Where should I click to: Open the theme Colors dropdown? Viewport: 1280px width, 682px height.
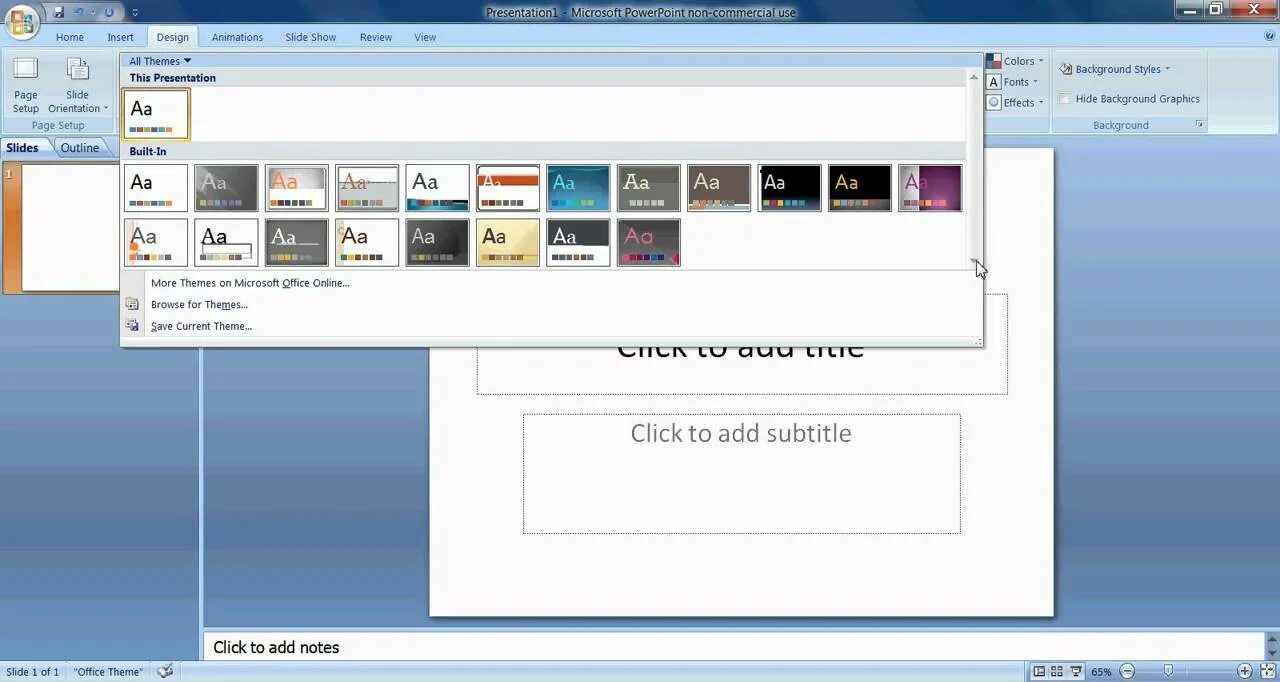tap(1015, 61)
